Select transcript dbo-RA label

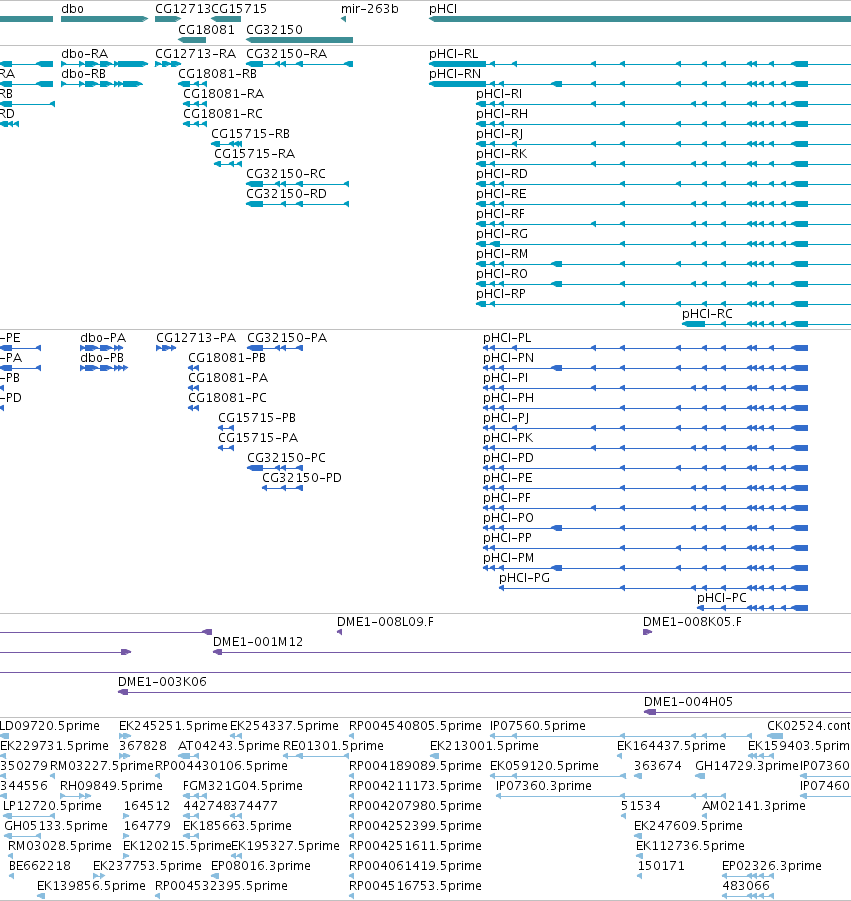coord(84,54)
